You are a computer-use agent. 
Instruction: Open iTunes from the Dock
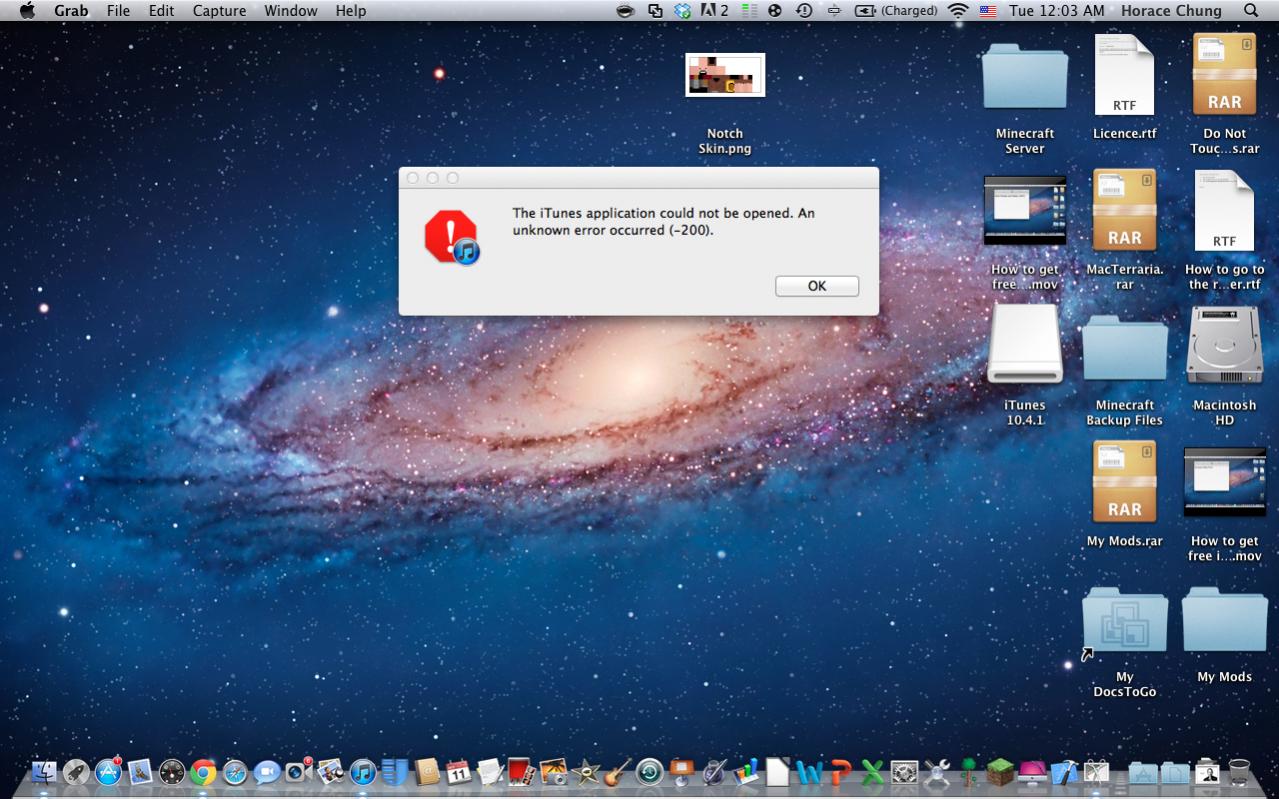click(362, 772)
